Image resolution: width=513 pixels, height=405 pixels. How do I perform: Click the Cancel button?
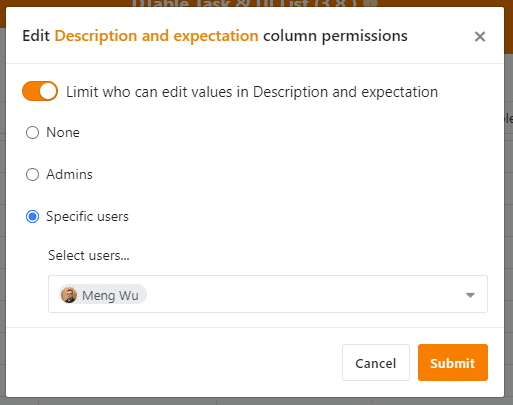point(376,363)
